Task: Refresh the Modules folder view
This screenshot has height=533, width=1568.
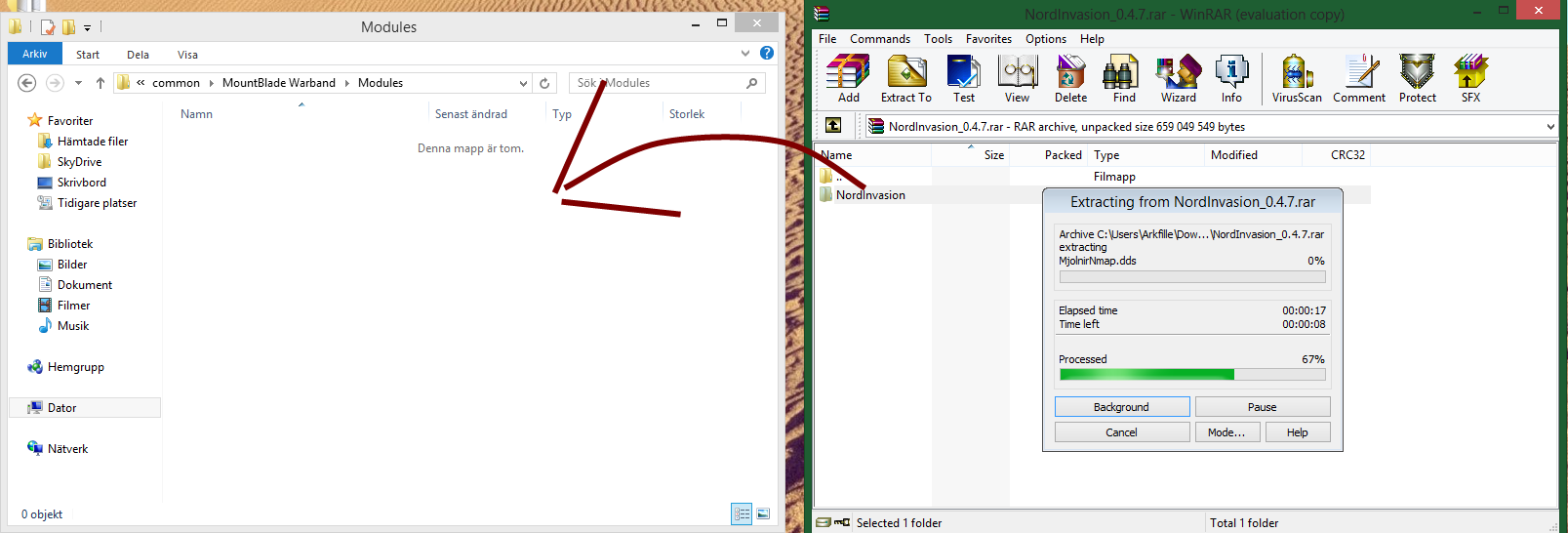Action: 545,83
